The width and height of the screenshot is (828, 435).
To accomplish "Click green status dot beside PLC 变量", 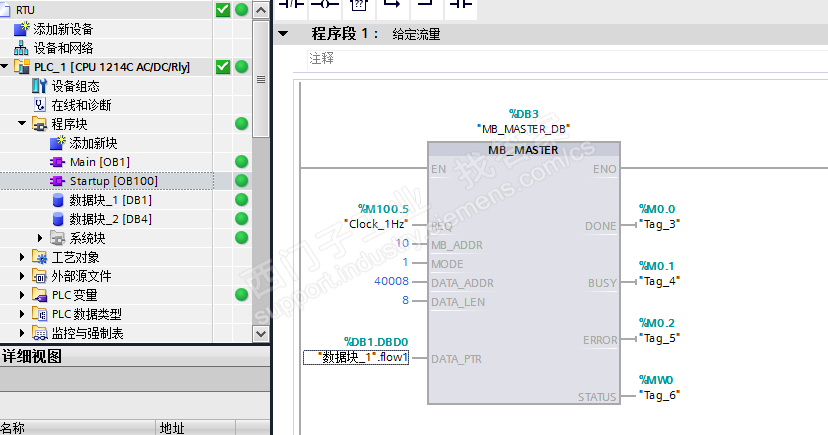I will 241,295.
